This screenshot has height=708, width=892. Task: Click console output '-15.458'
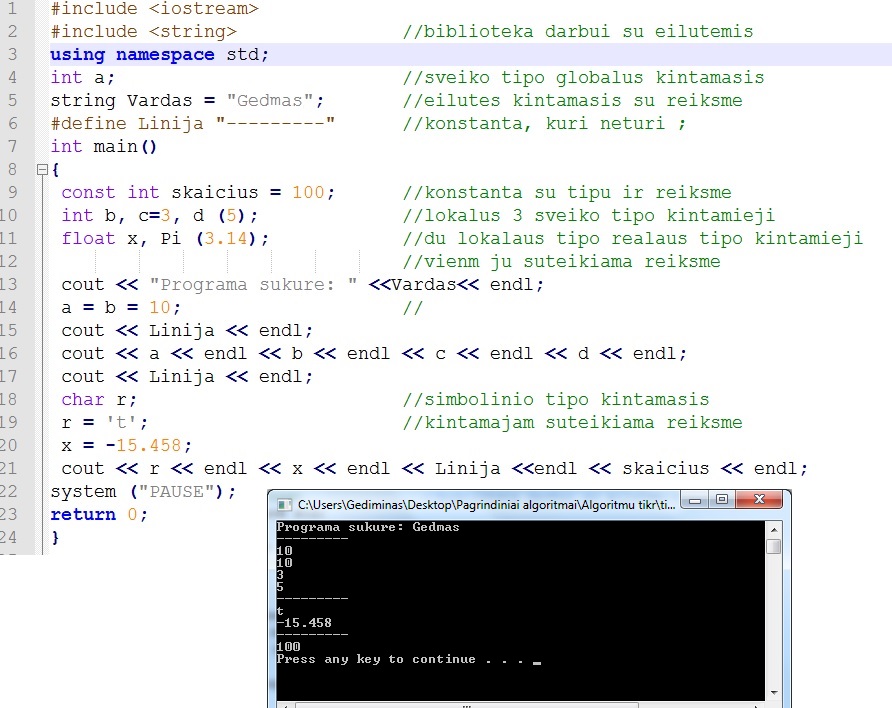click(304, 623)
